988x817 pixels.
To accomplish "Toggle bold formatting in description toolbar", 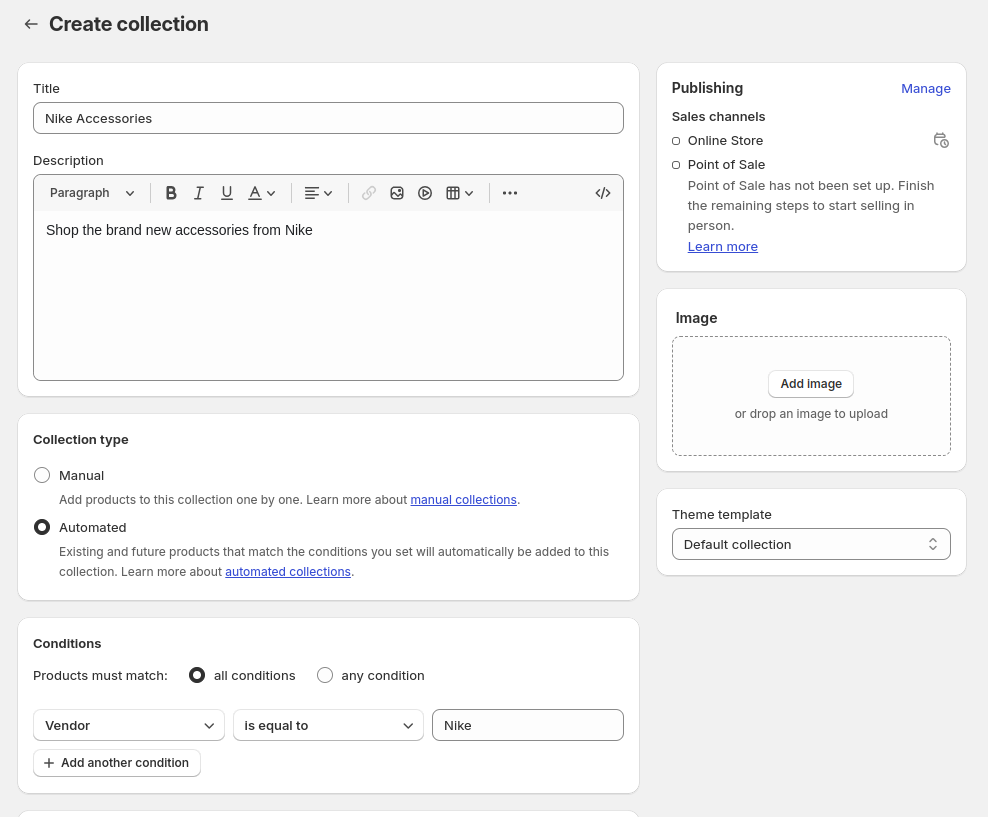I will (171, 193).
